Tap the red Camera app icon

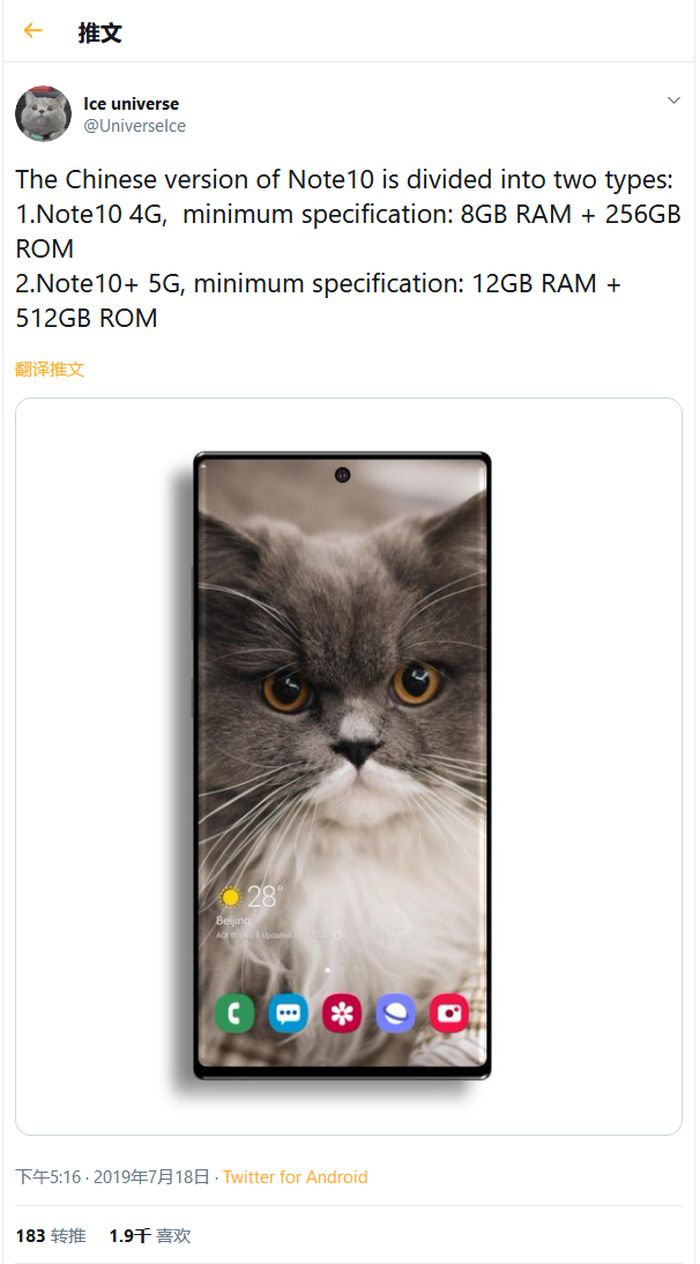pos(450,1014)
